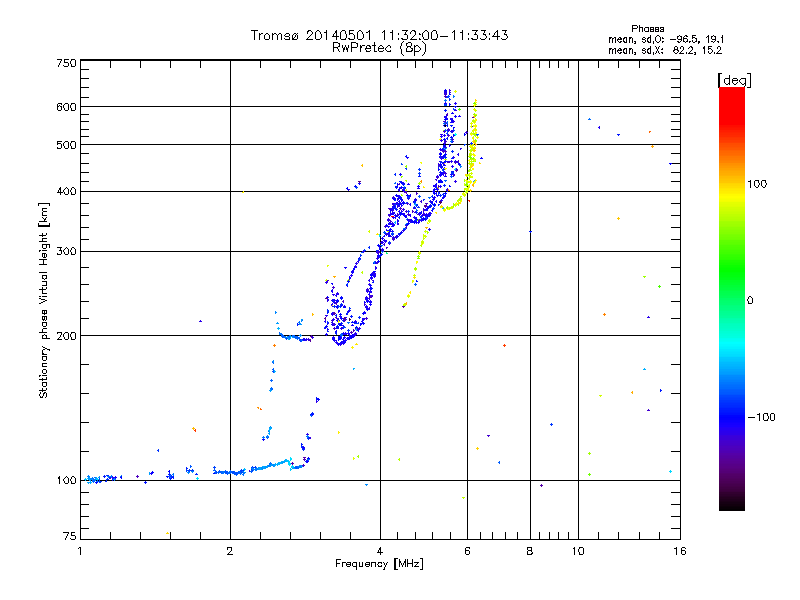The height and width of the screenshot is (600, 800).
Task: Click the y-axis tick label '75'
Action: (69, 536)
